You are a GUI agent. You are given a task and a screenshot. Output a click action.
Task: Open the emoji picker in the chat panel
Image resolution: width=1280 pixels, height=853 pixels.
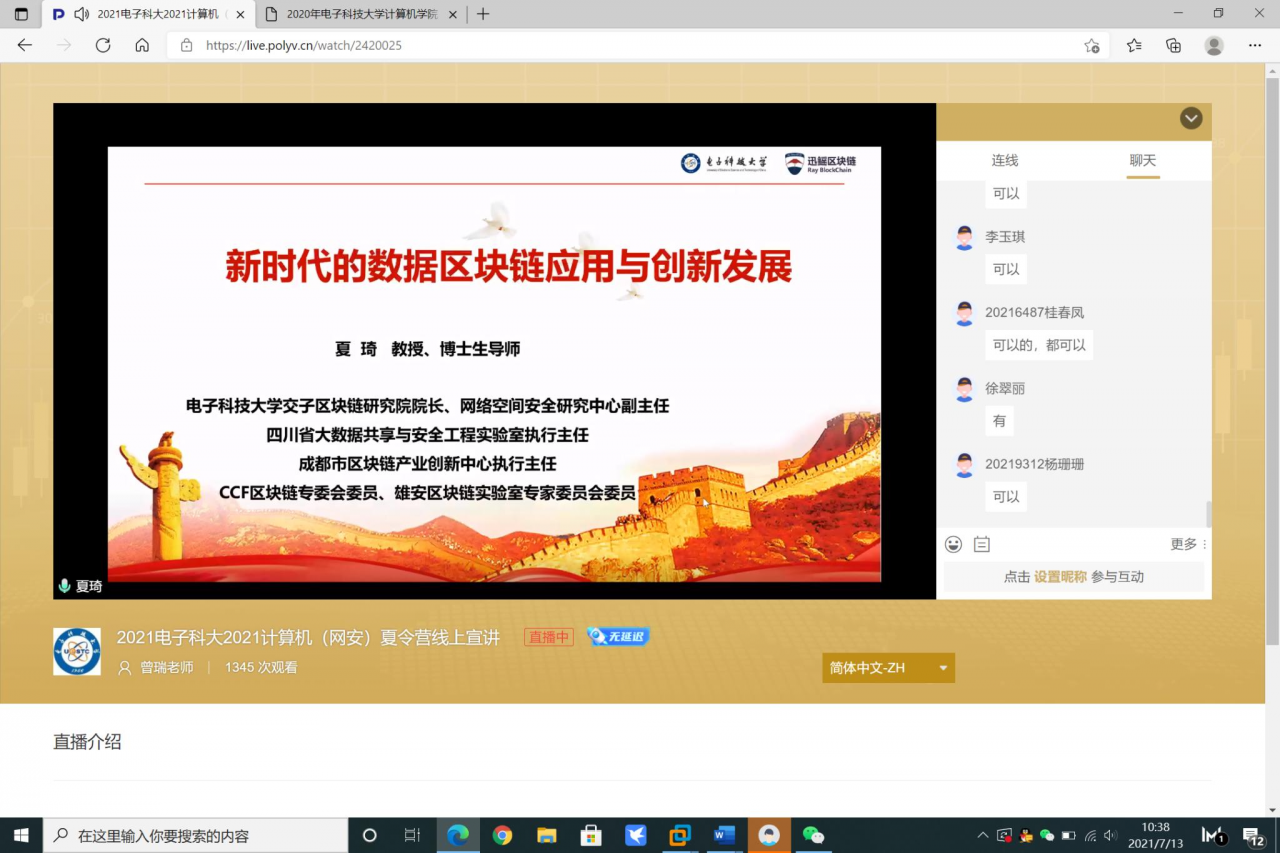[x=954, y=544]
